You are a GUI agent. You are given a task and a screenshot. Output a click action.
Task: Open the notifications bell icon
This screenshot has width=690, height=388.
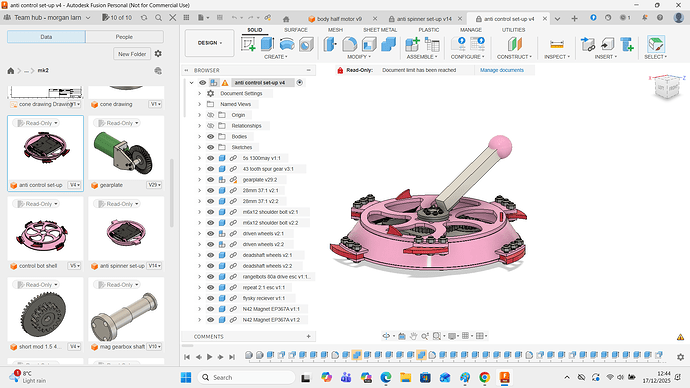coord(645,18)
